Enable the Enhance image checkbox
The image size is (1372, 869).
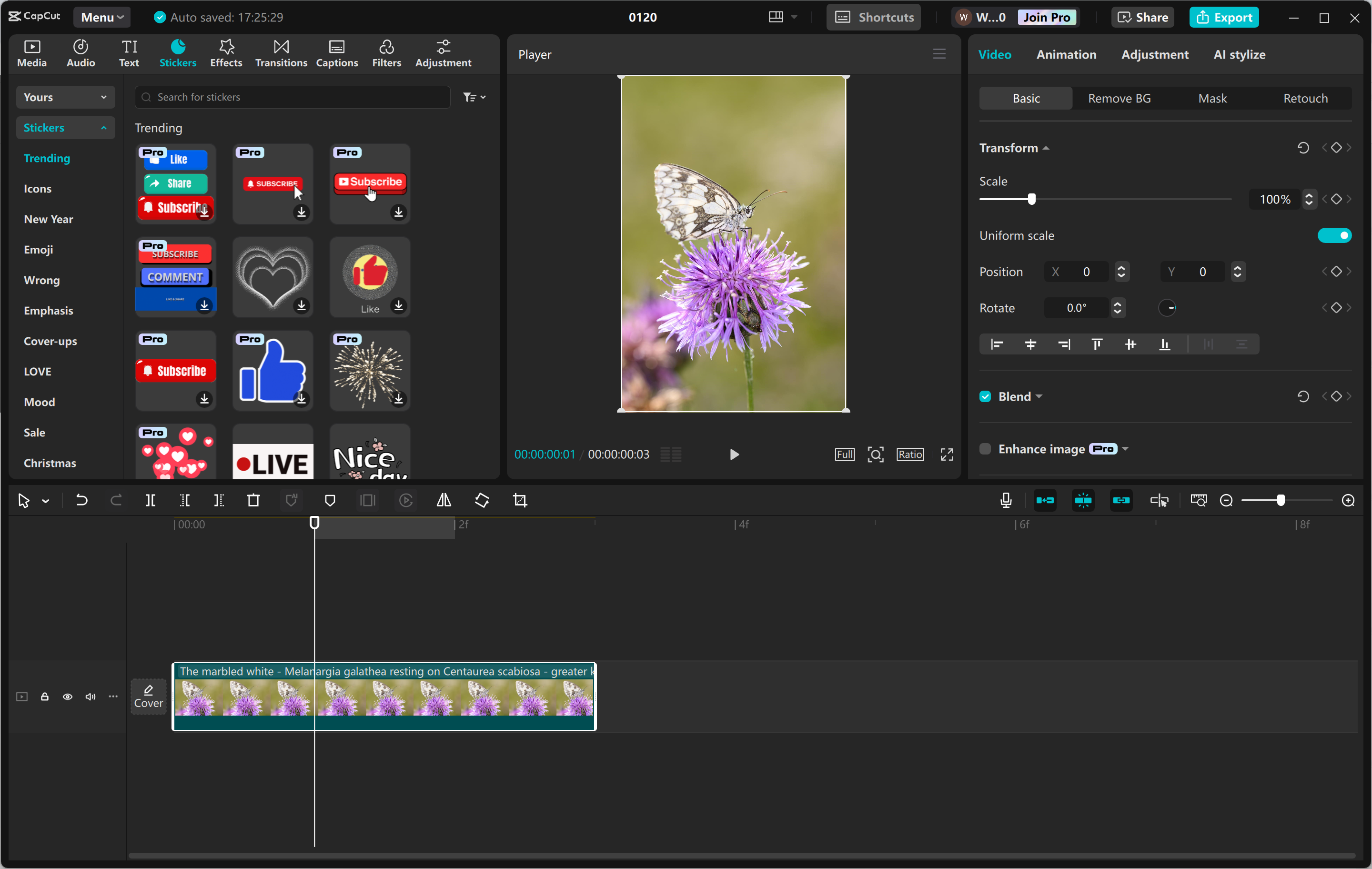click(985, 449)
